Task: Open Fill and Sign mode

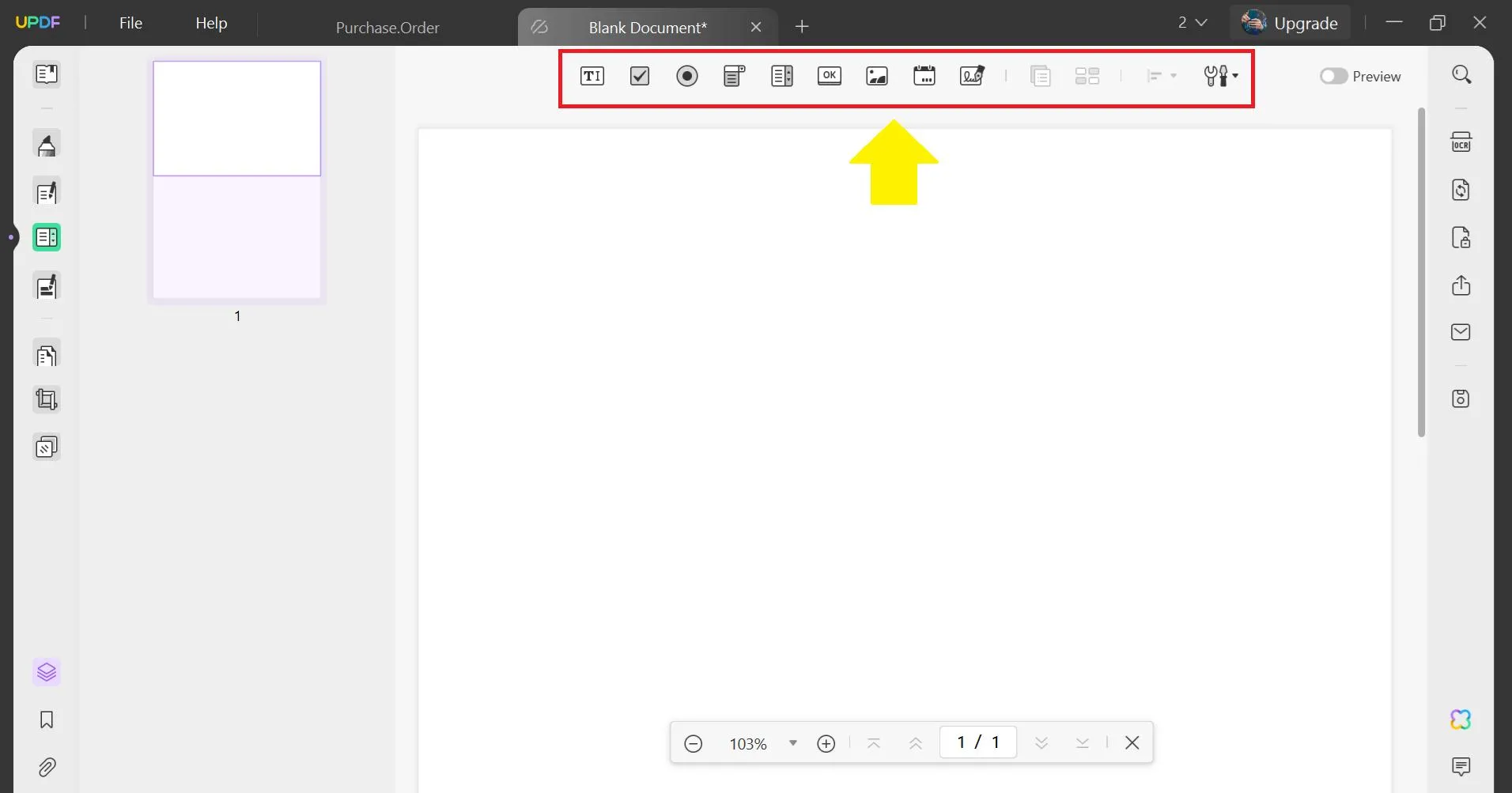Action: 47,286
